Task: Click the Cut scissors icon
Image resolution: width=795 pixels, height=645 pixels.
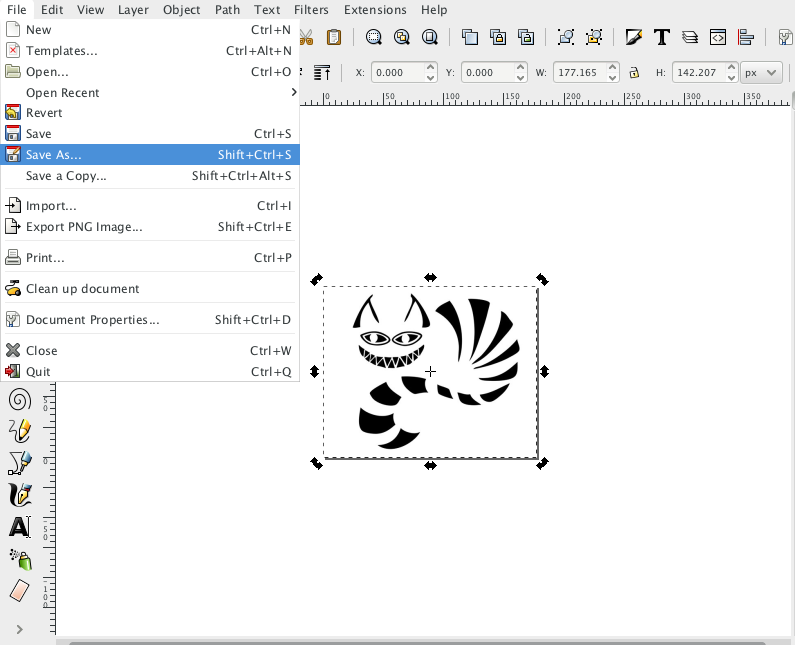Action: (x=307, y=37)
